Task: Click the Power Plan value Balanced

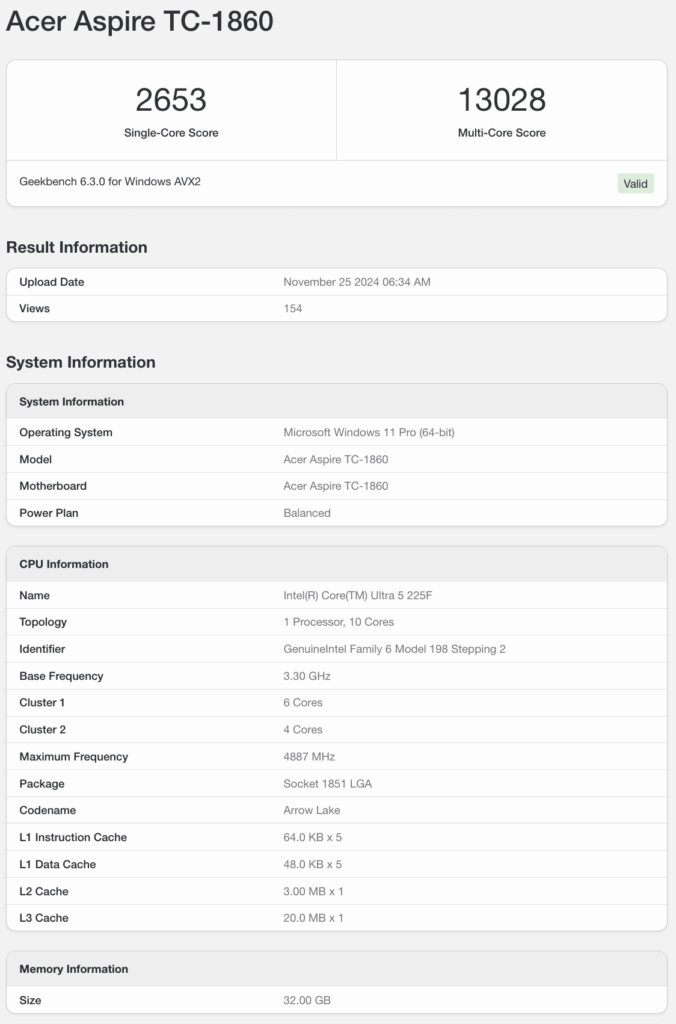Action: 307,513
